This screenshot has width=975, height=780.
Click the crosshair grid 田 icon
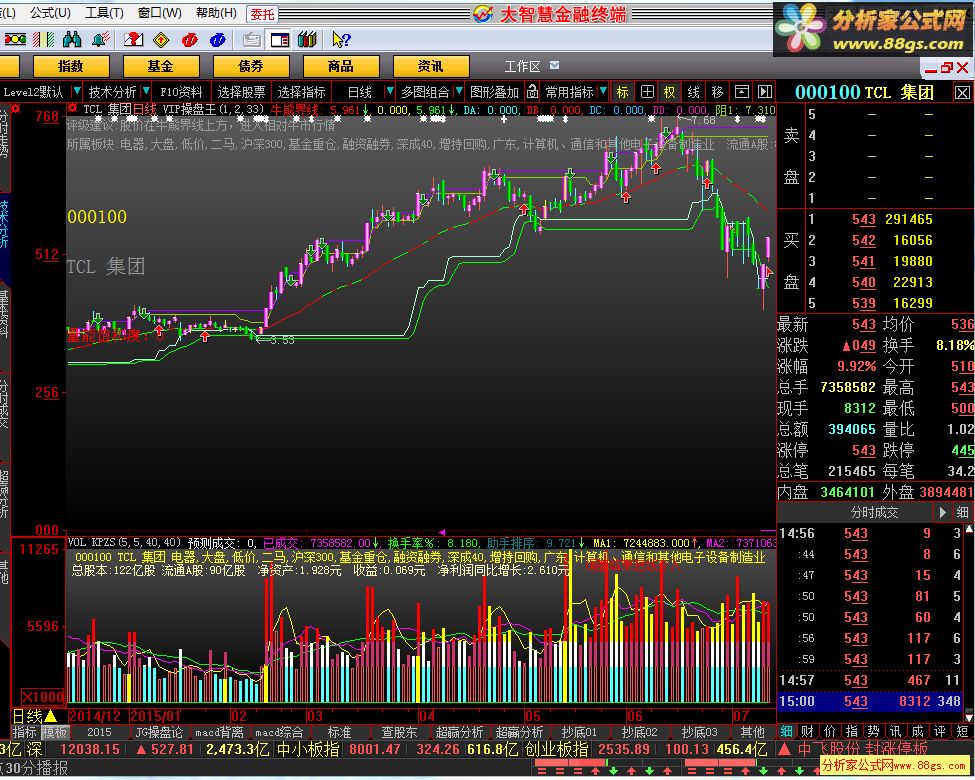(647, 92)
